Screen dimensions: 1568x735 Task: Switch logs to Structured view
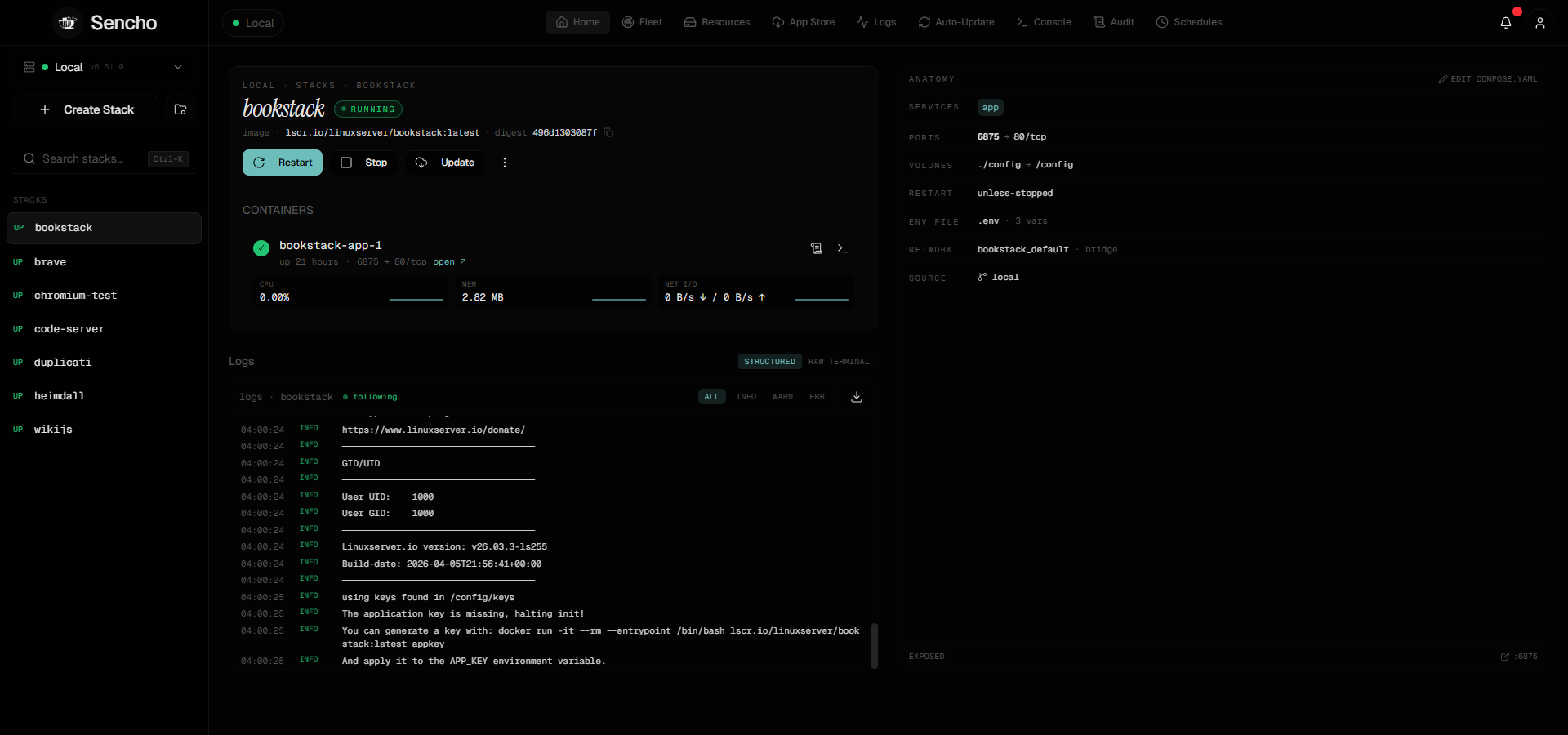point(769,362)
